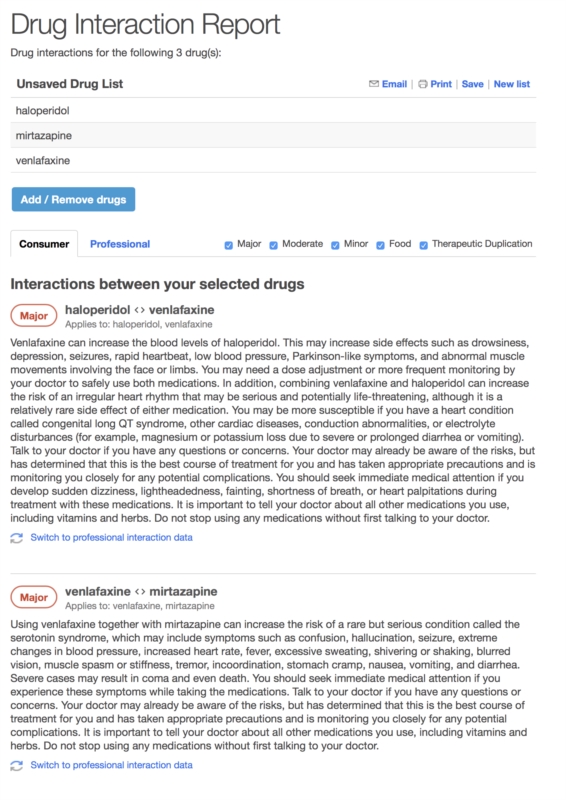Select the Consumer tab

tap(44, 244)
